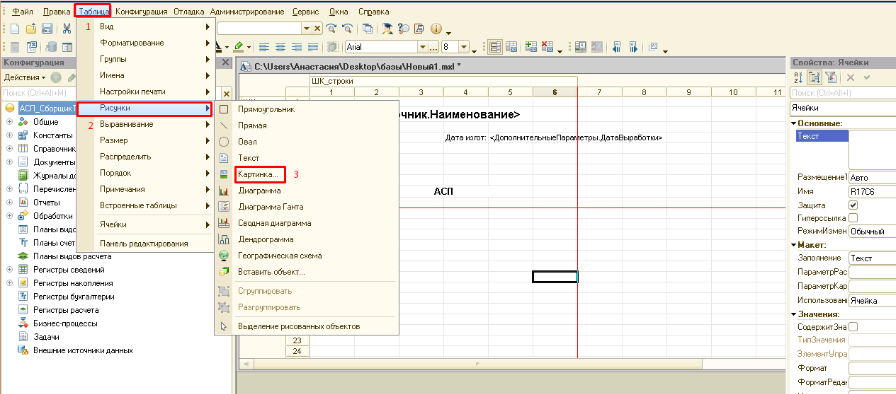The width and height of the screenshot is (896, 394).
Task: Click the justify text icon
Action: (x=312, y=47)
